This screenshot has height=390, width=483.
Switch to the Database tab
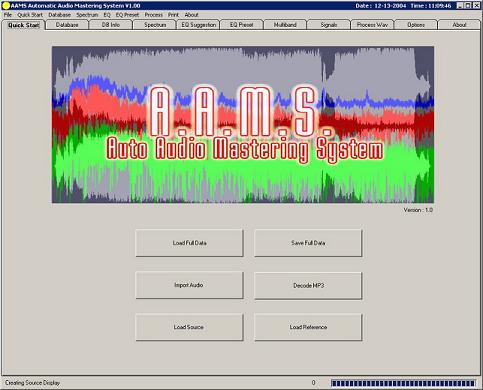pos(67,25)
